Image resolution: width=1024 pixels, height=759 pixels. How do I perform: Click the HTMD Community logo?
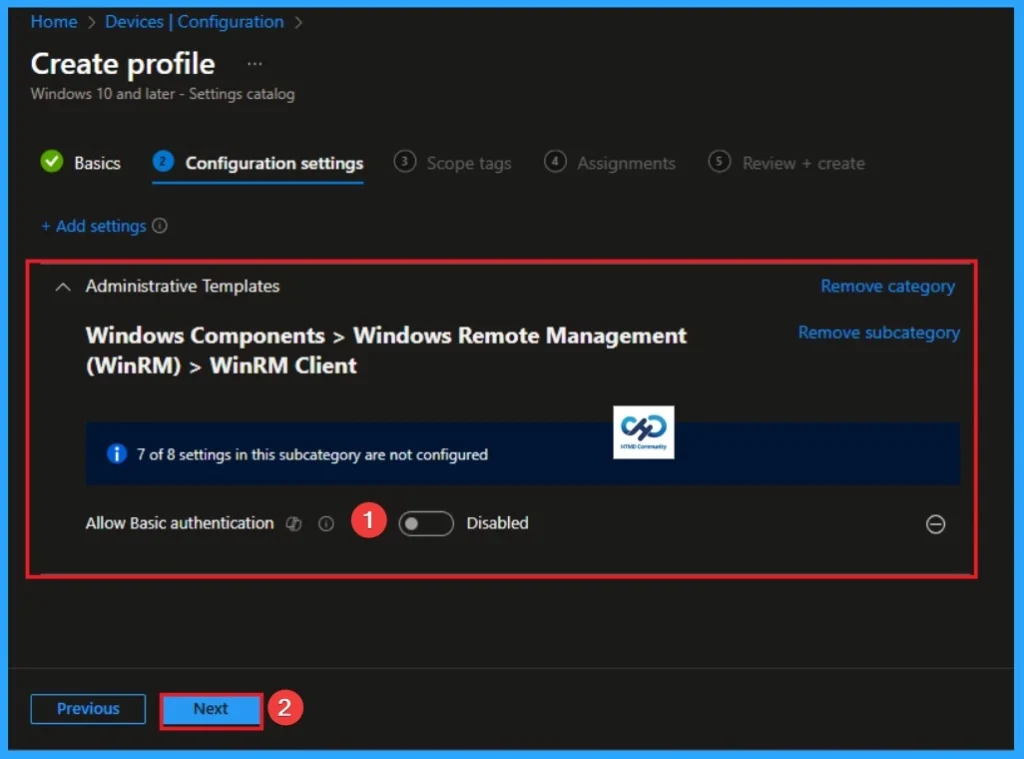(x=643, y=432)
